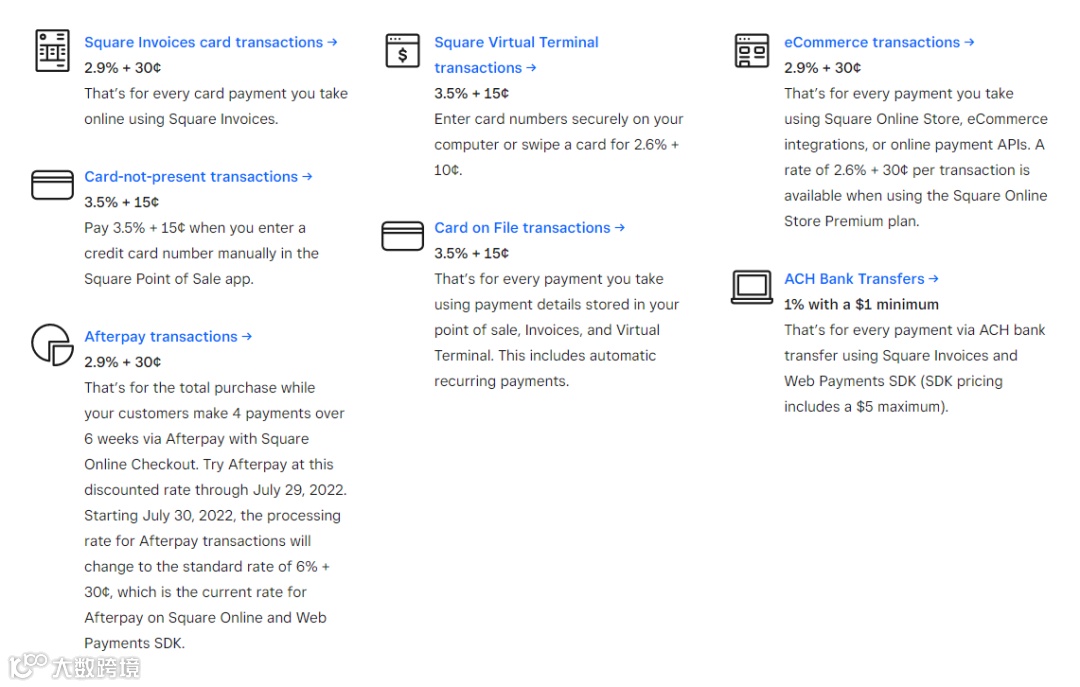Click 'Payments SDK.' at end of Afterpay description
1080x687 pixels.
point(134,643)
